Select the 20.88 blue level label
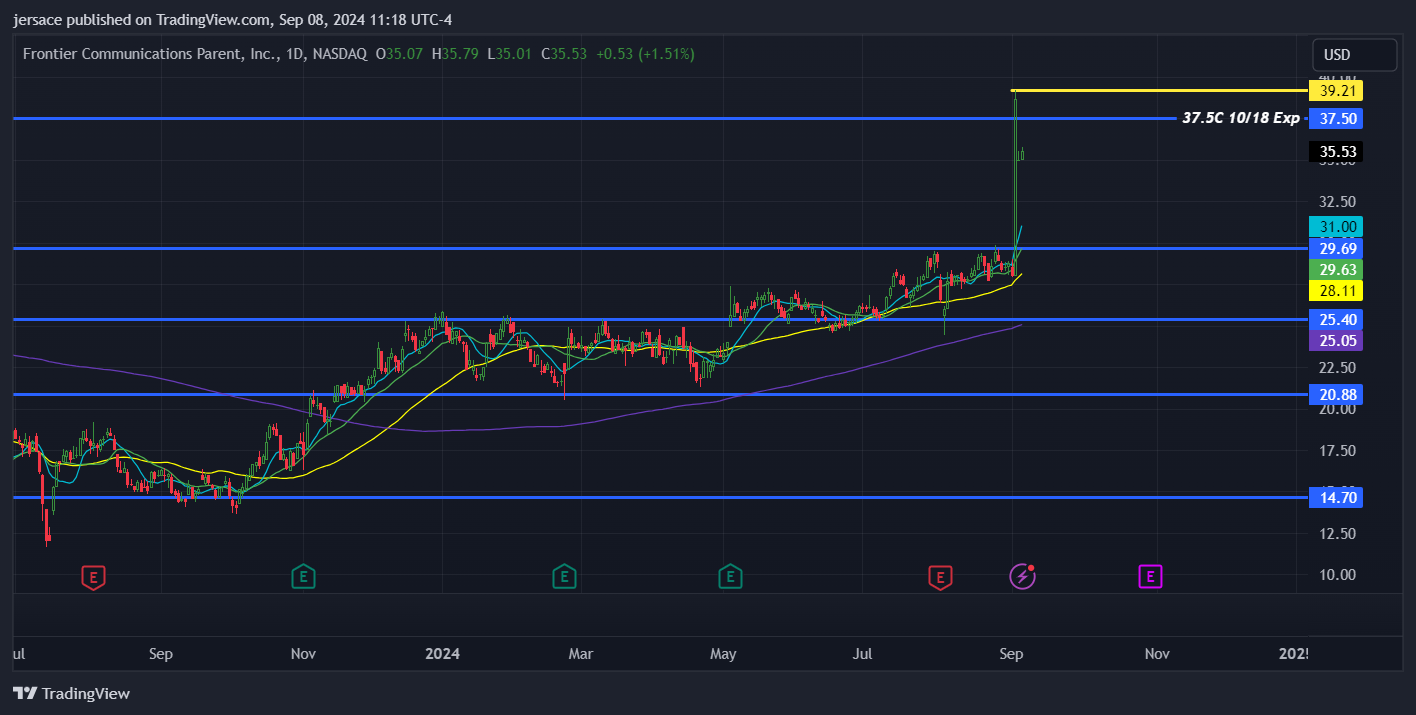Viewport: 1416px width, 715px height. [1336, 394]
